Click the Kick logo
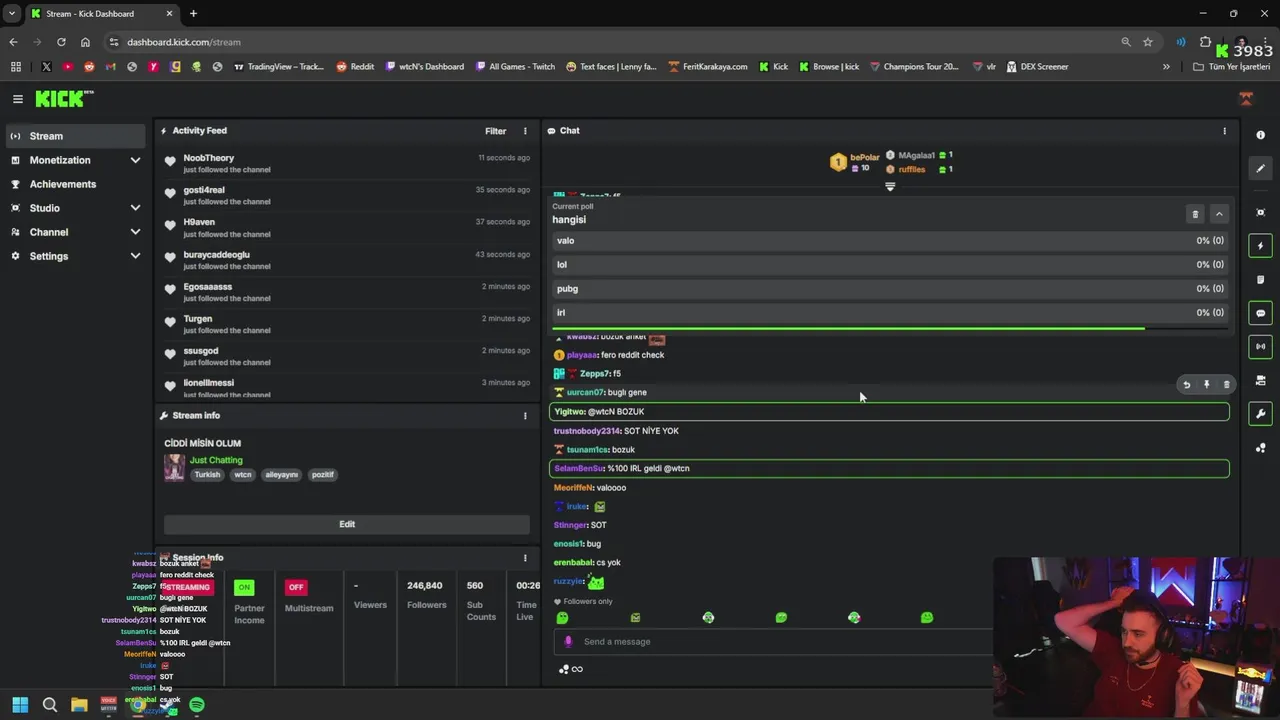The height and width of the screenshot is (720, 1280). point(64,99)
